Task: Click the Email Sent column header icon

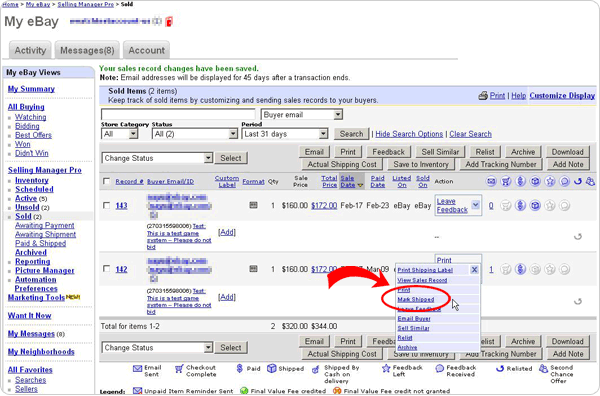Action: 491,181
